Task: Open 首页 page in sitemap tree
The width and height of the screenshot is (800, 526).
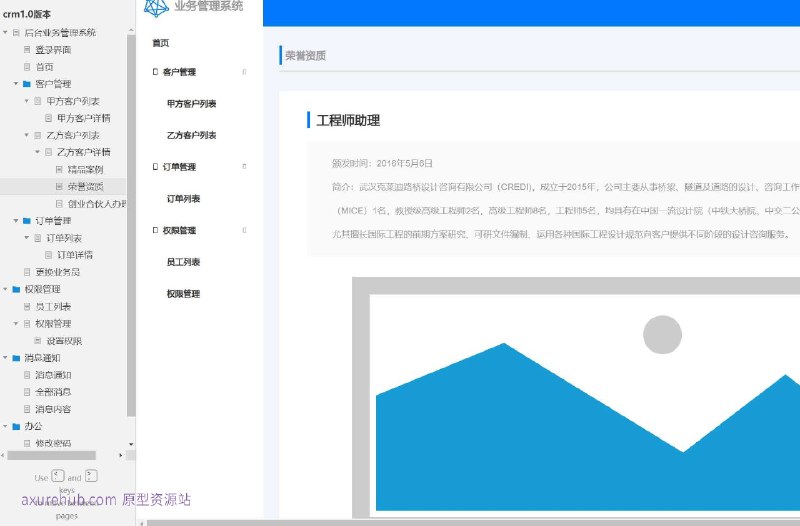Action: [x=44, y=67]
